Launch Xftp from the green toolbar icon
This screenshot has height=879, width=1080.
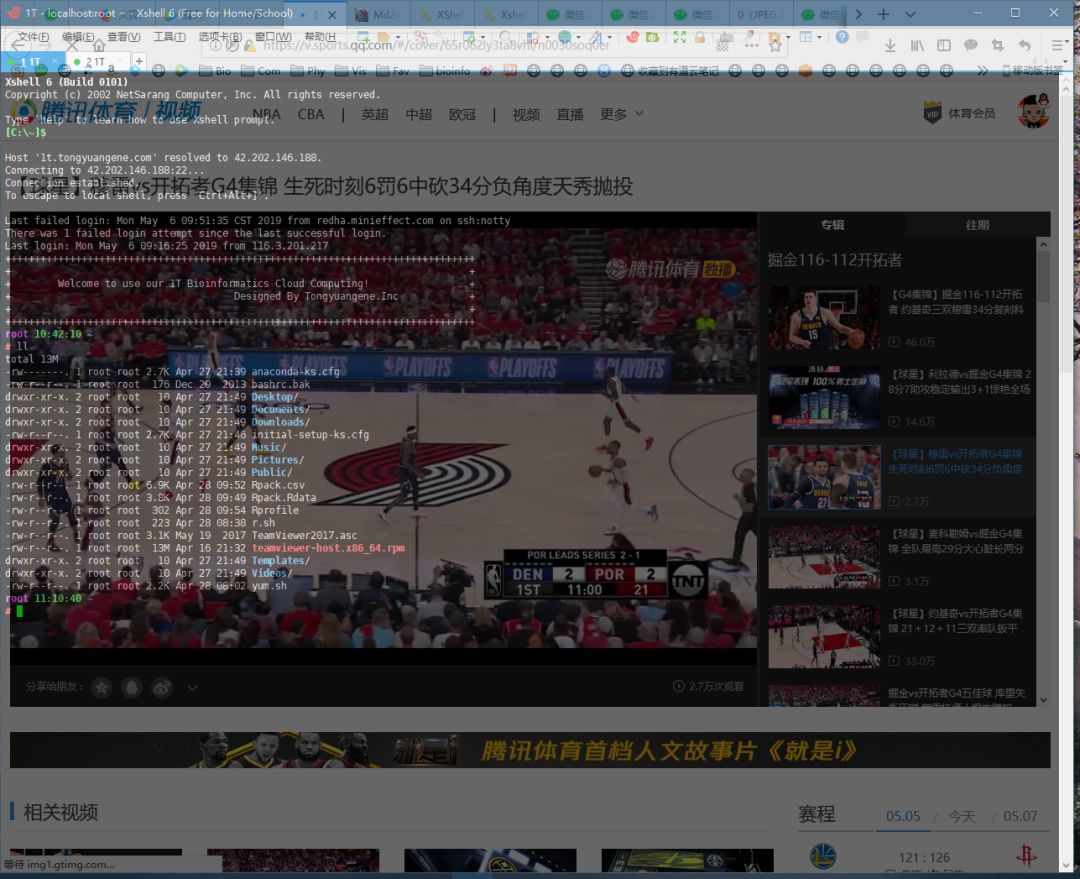pos(652,37)
